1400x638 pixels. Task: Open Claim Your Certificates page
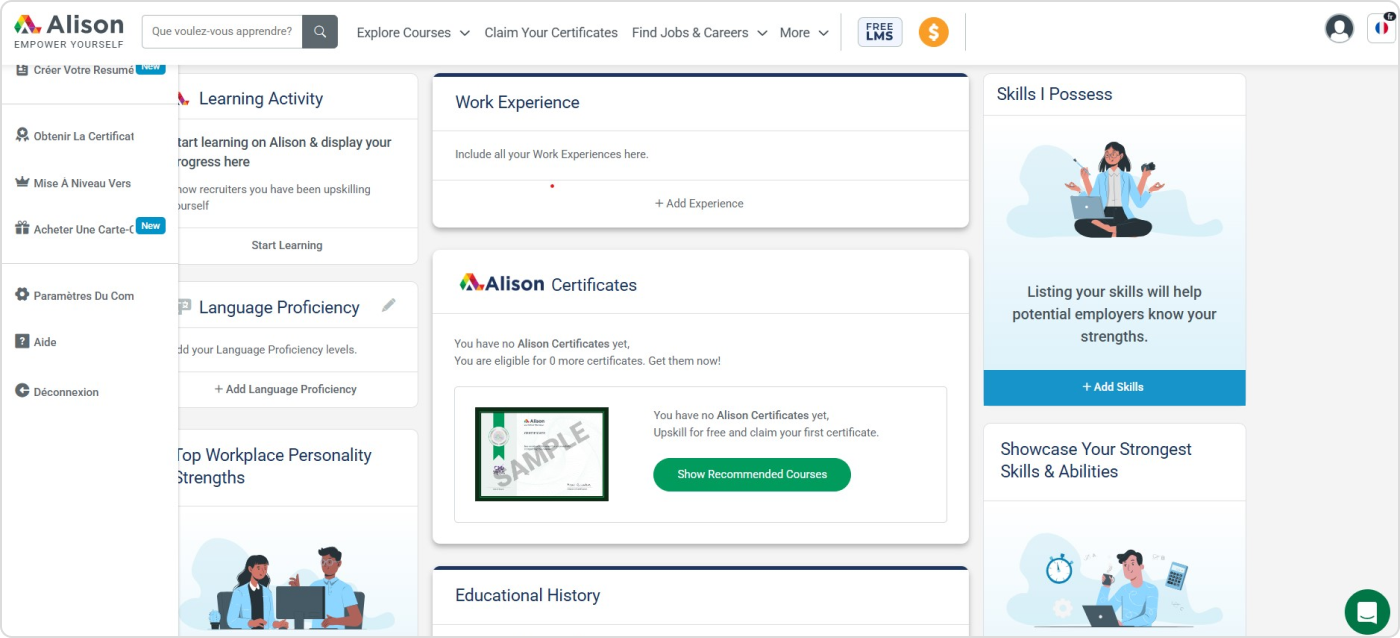[551, 33]
